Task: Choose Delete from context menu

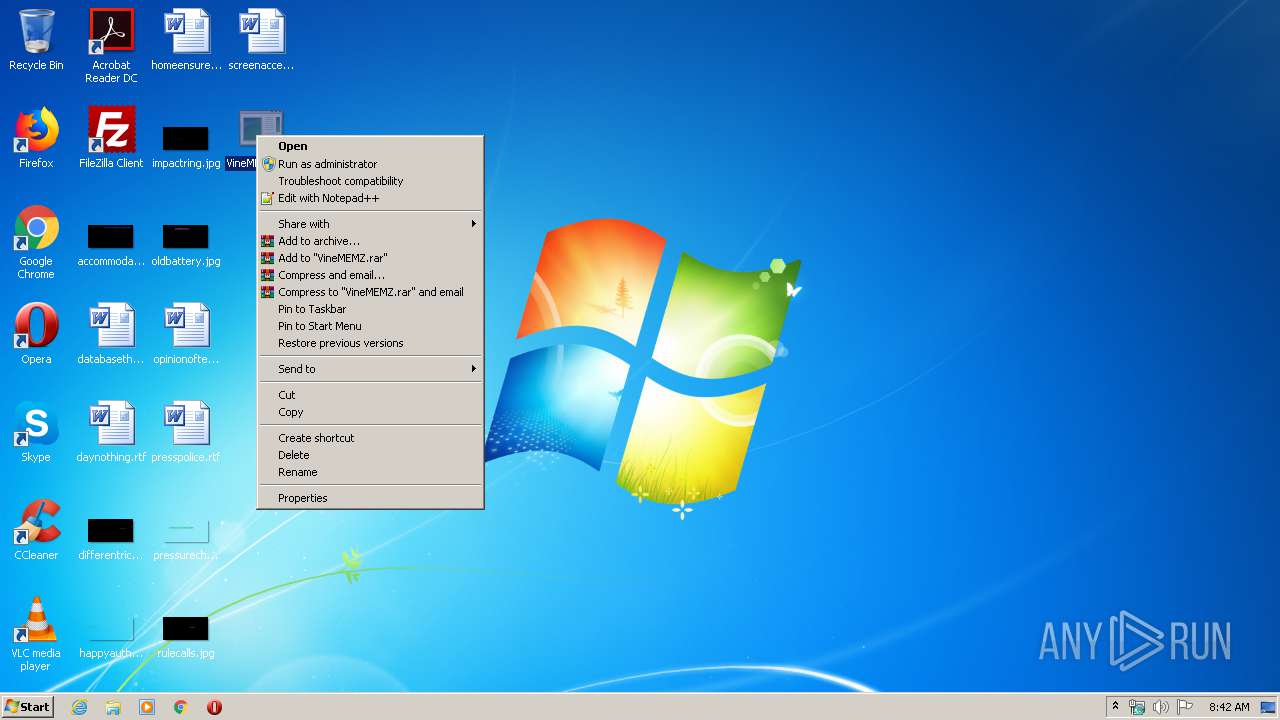Action: [x=371, y=455]
